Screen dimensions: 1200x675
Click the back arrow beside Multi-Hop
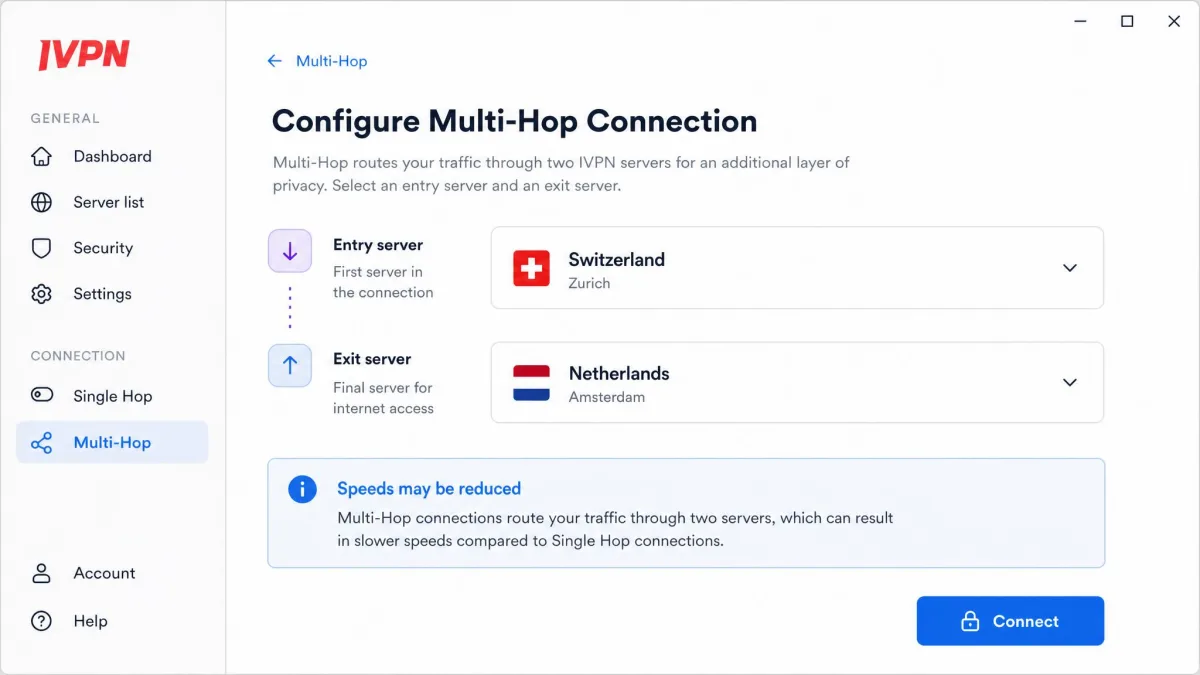(x=275, y=61)
